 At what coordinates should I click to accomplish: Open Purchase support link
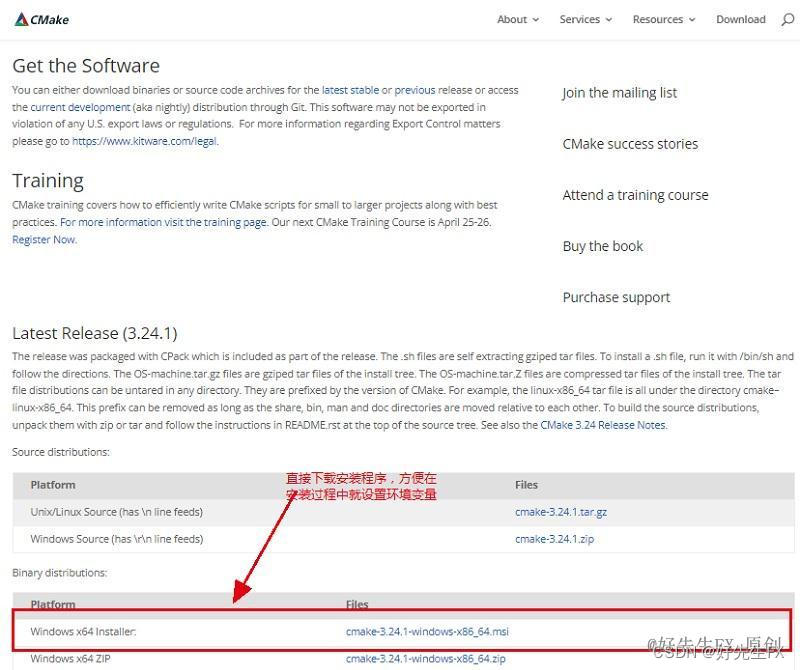click(x=616, y=297)
